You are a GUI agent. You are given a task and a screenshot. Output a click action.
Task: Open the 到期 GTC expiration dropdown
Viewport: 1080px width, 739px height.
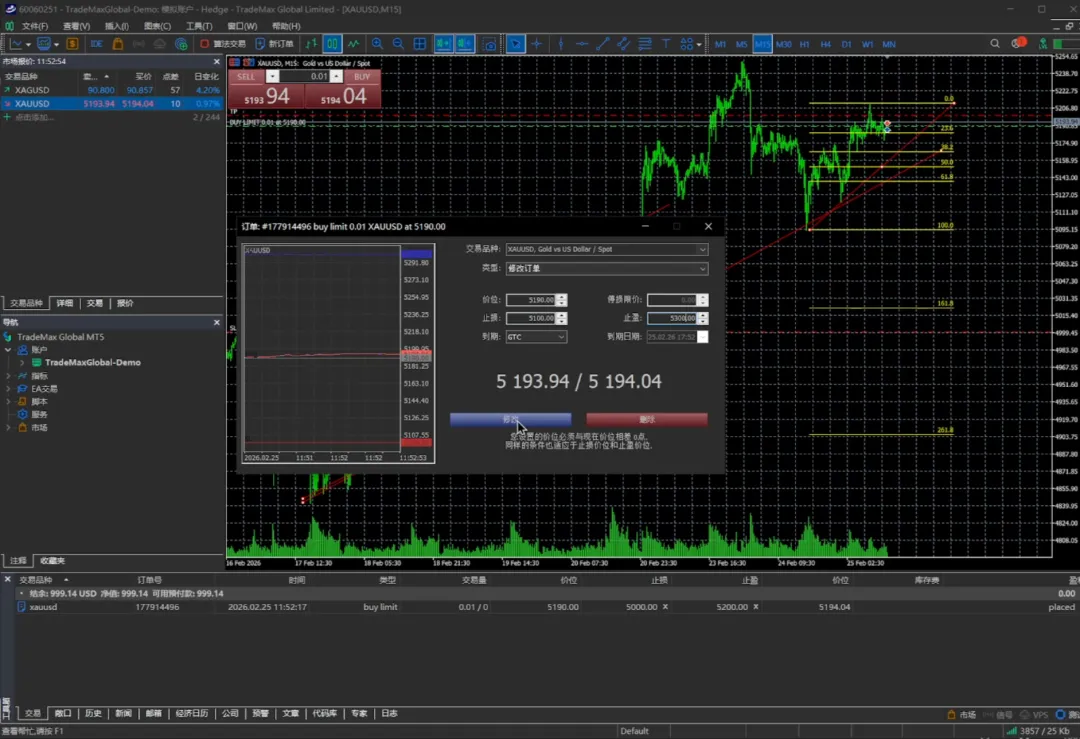click(536, 337)
